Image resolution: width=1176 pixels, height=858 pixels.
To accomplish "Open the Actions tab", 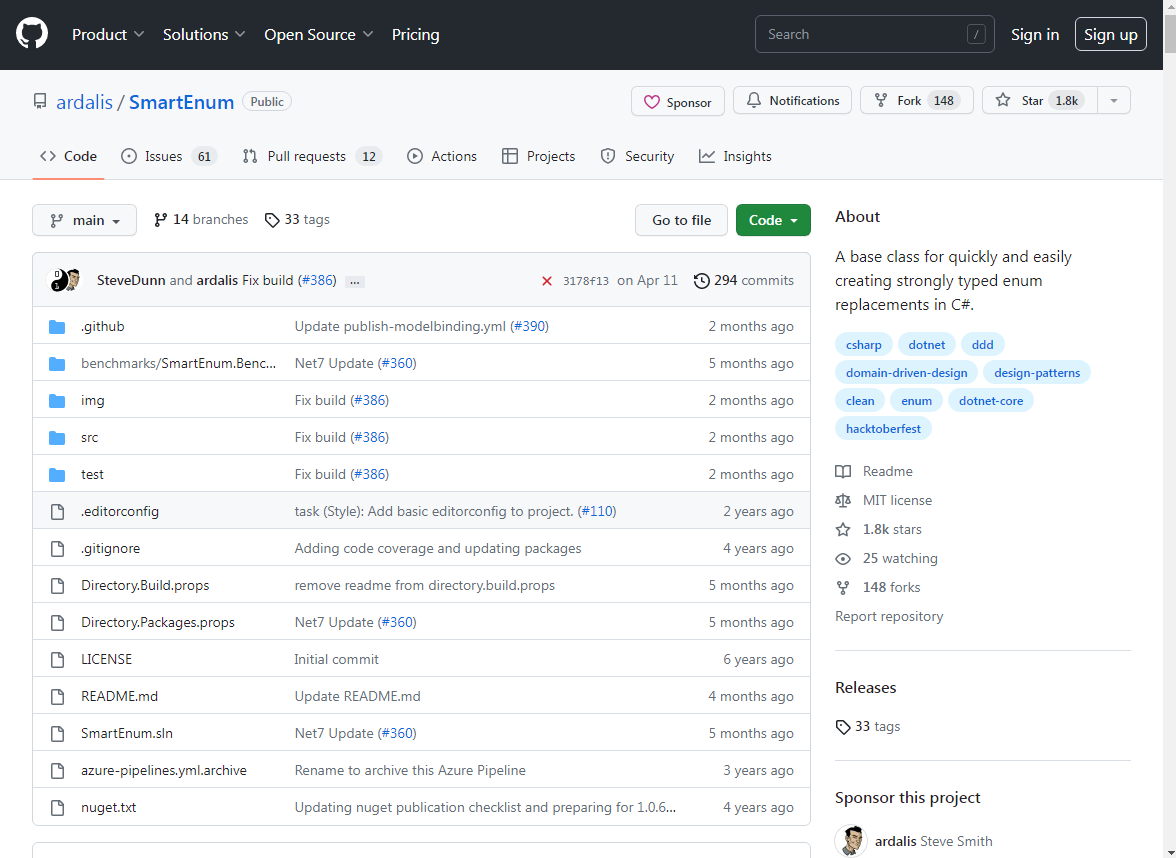I will coord(442,156).
